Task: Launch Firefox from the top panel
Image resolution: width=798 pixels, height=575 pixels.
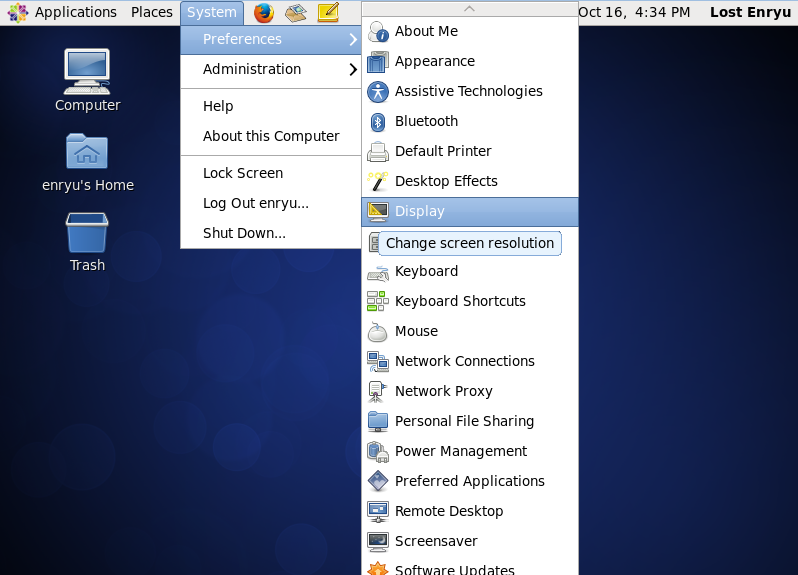Action: (264, 12)
